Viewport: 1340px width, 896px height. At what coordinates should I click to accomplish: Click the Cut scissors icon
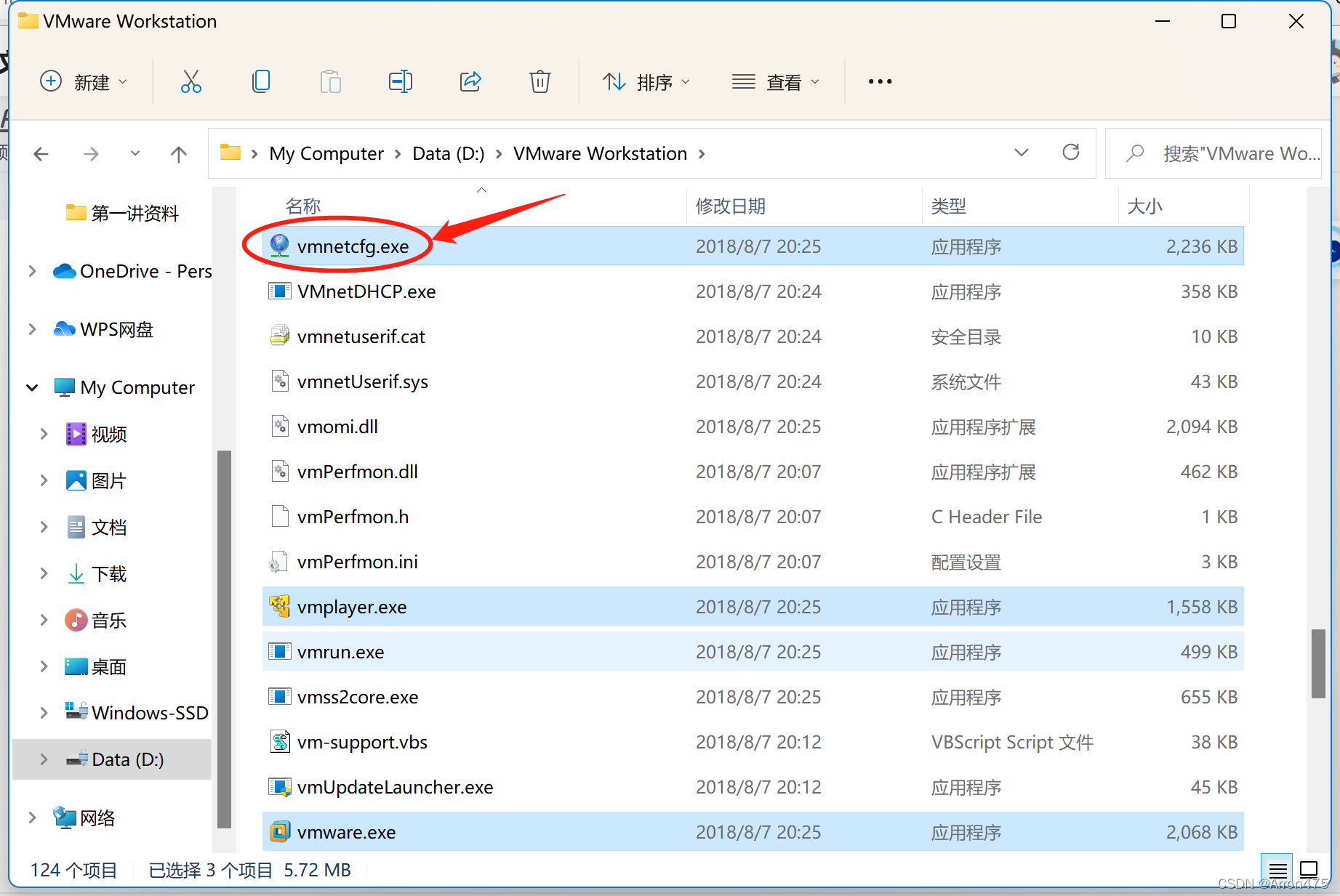click(x=190, y=81)
